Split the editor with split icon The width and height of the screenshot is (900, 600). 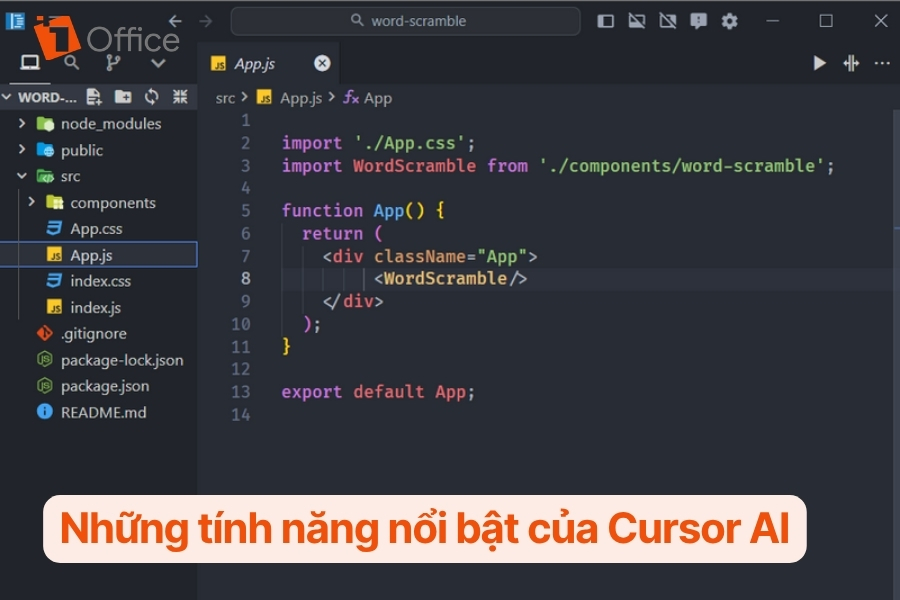coord(851,63)
